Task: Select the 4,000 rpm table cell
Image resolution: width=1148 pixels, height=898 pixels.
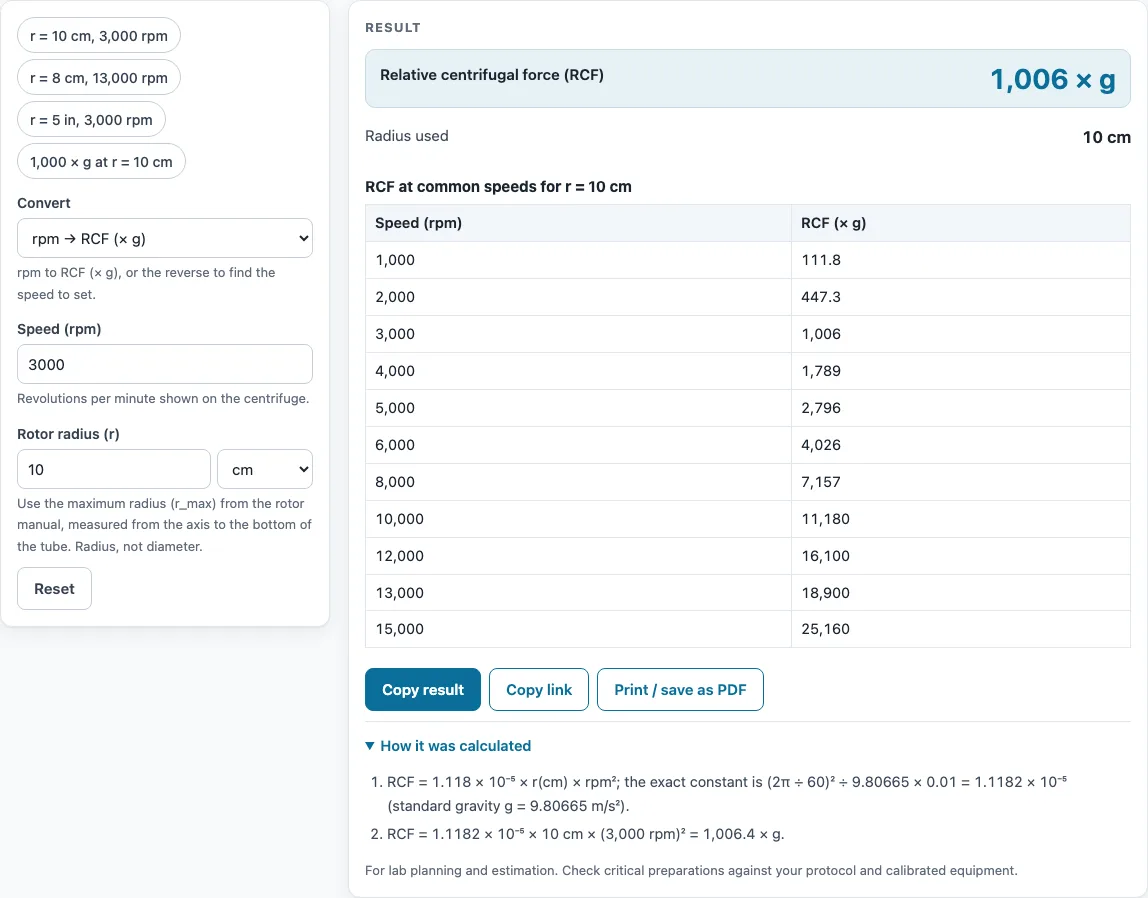Action: tap(578, 371)
